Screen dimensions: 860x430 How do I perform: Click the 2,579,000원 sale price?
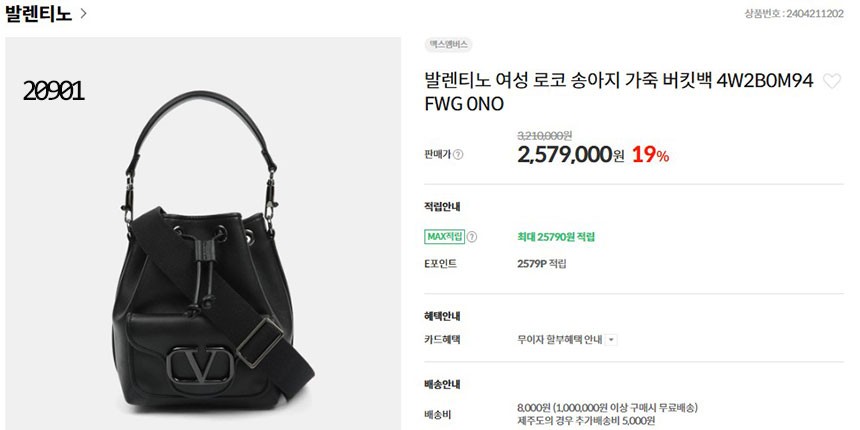570,156
